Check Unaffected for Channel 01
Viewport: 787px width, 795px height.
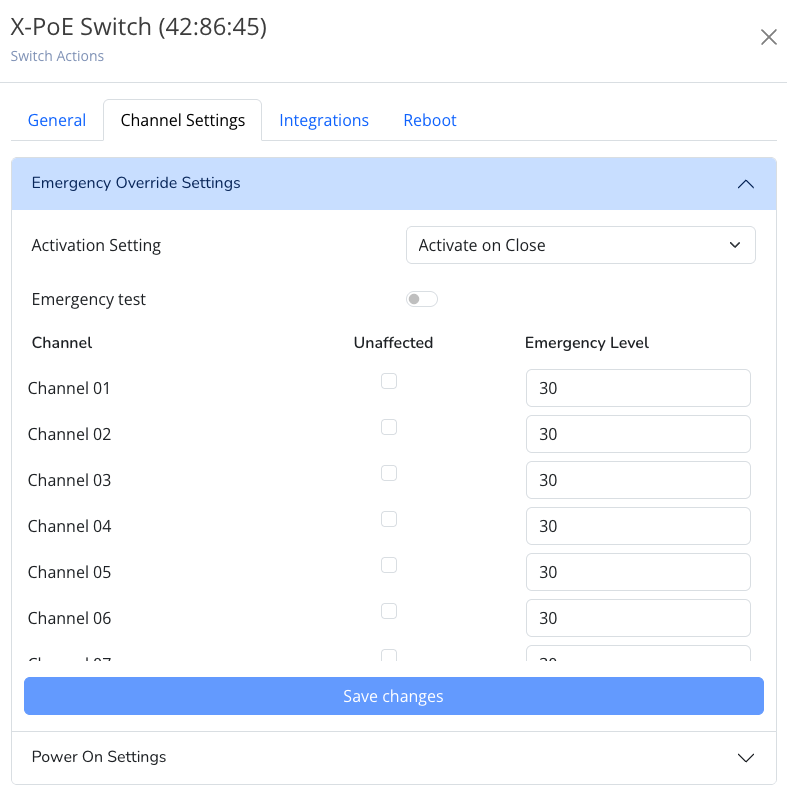coord(389,381)
